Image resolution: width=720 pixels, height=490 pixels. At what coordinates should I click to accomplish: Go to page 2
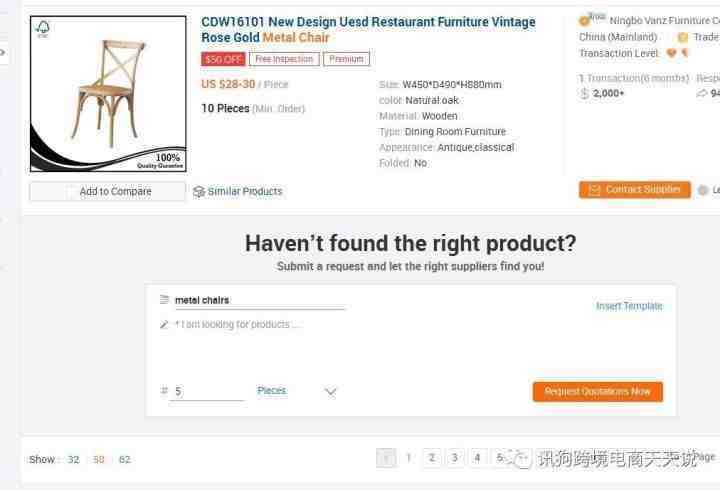tap(432, 457)
